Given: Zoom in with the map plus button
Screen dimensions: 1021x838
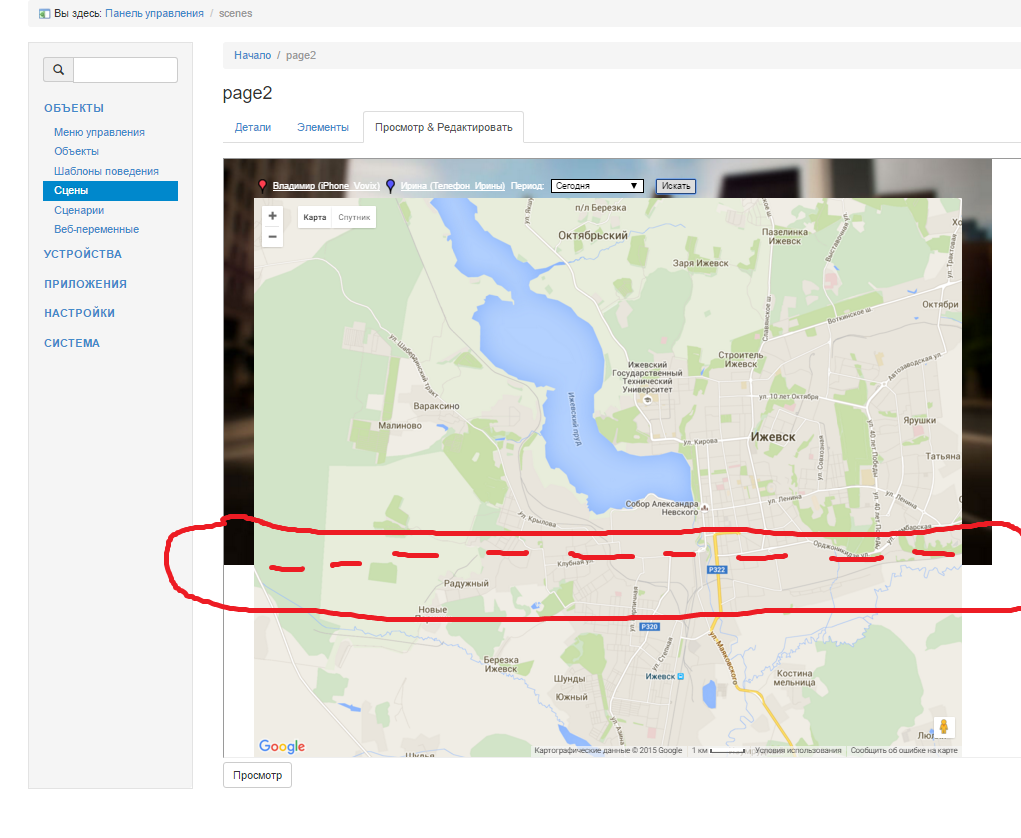Looking at the screenshot, I should pos(273,216).
